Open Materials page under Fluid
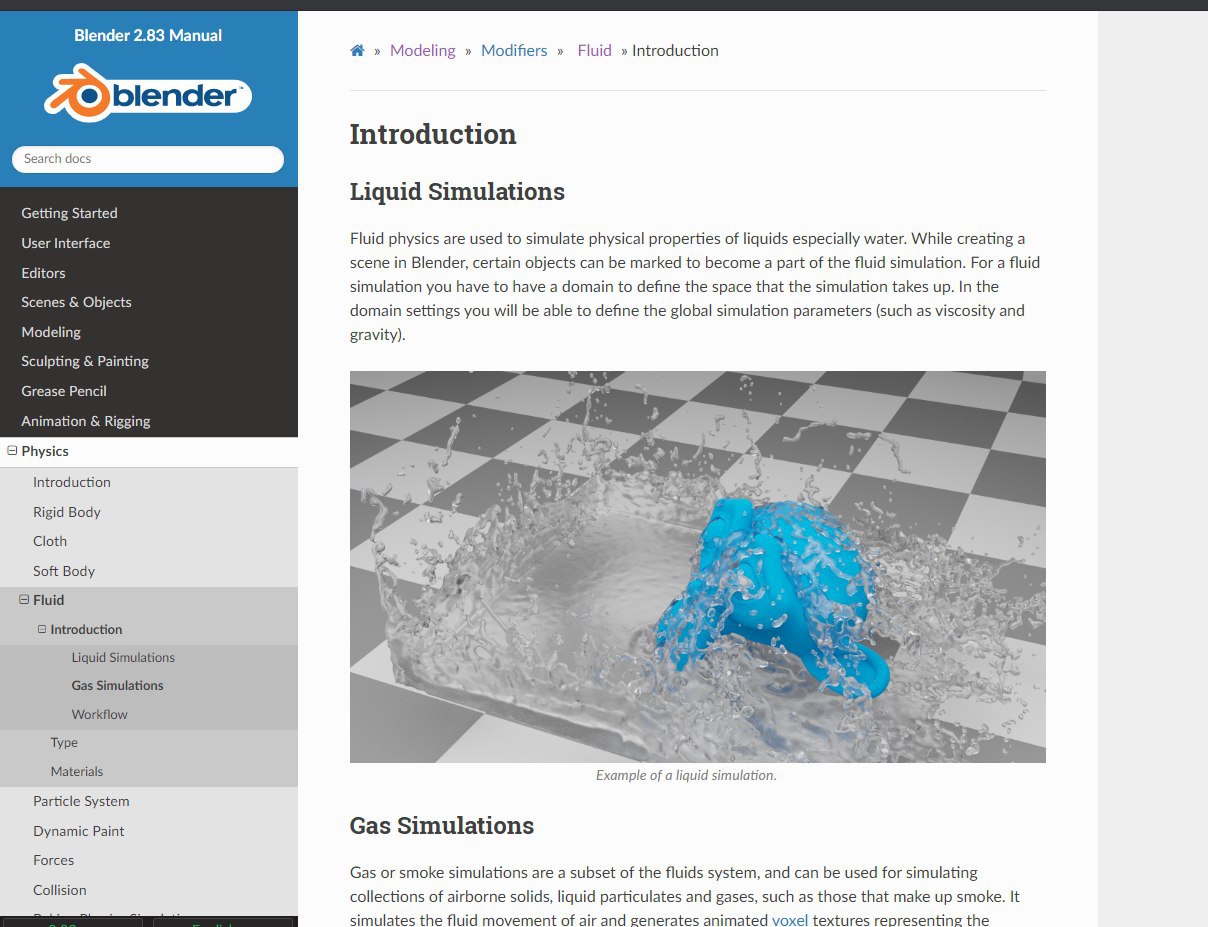Viewport: 1208px width, 927px height. pyautogui.click(x=77, y=771)
